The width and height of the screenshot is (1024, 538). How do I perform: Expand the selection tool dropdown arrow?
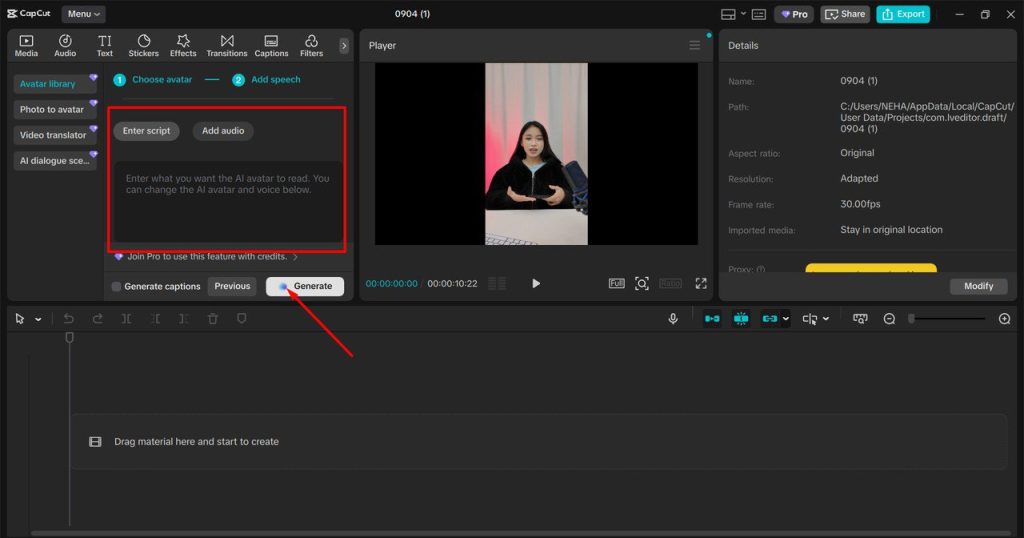[38, 320]
